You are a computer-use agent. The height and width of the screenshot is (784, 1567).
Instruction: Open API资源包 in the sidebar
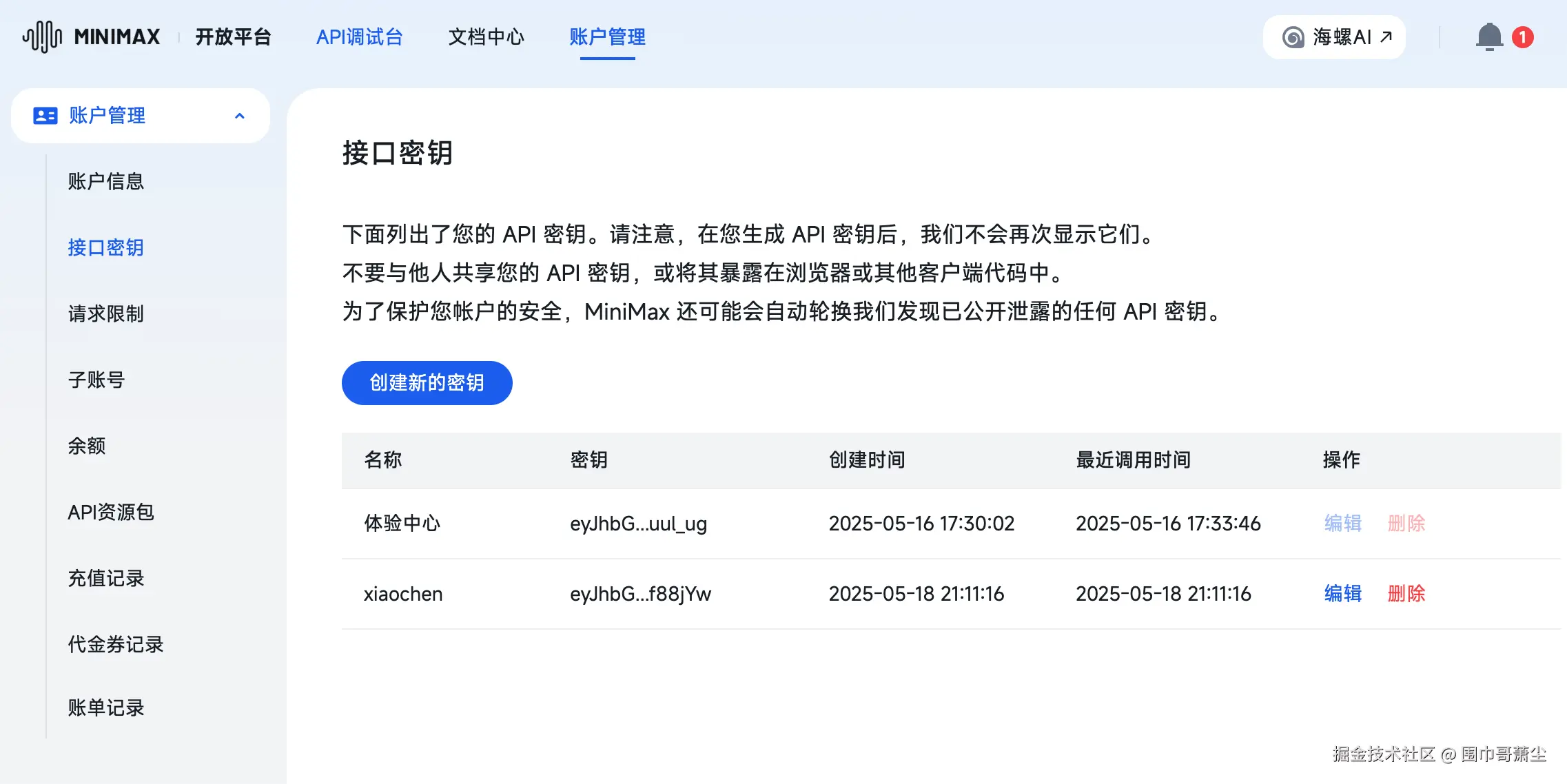[111, 512]
